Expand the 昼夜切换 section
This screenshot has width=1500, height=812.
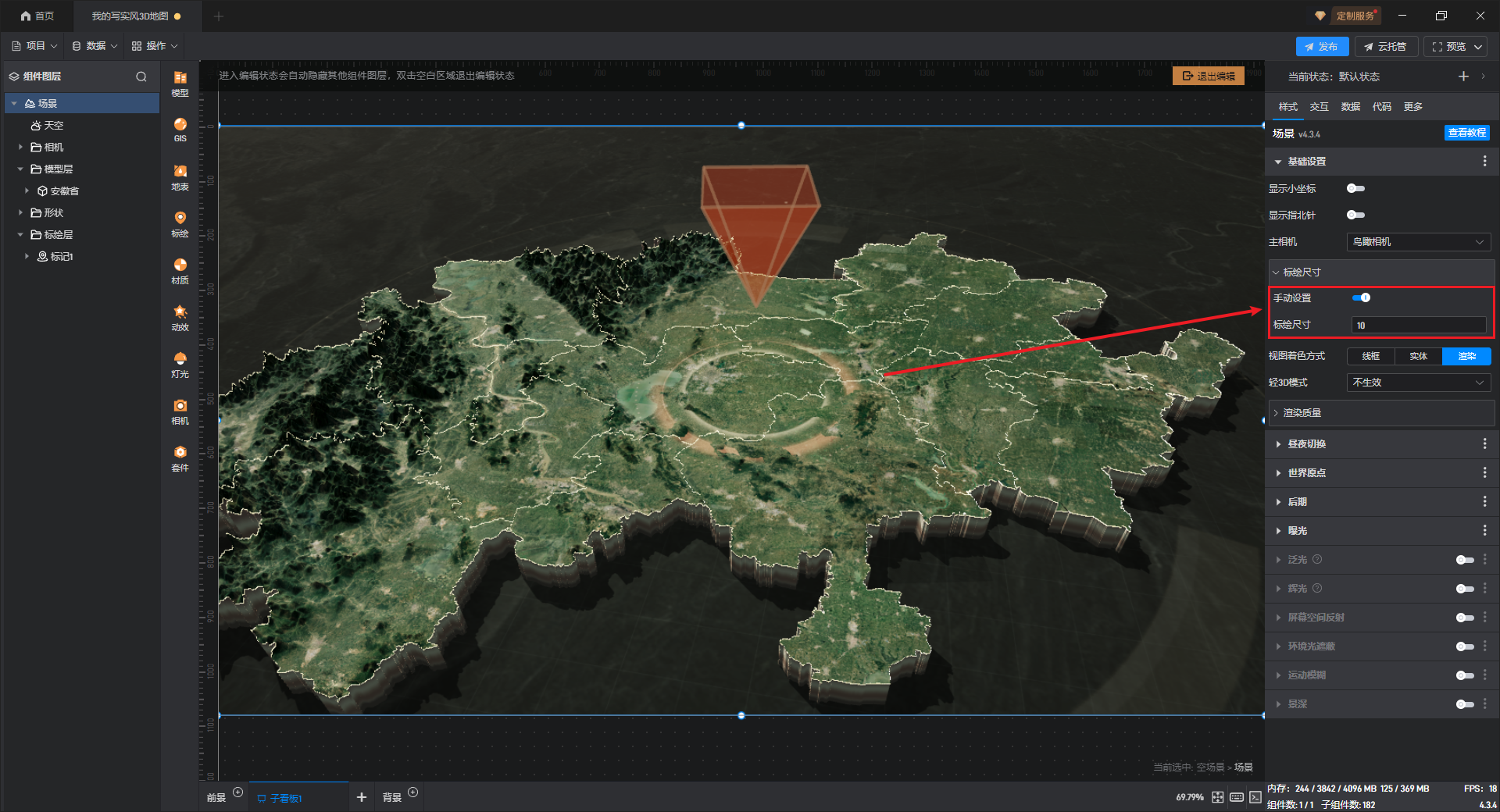tap(1306, 443)
